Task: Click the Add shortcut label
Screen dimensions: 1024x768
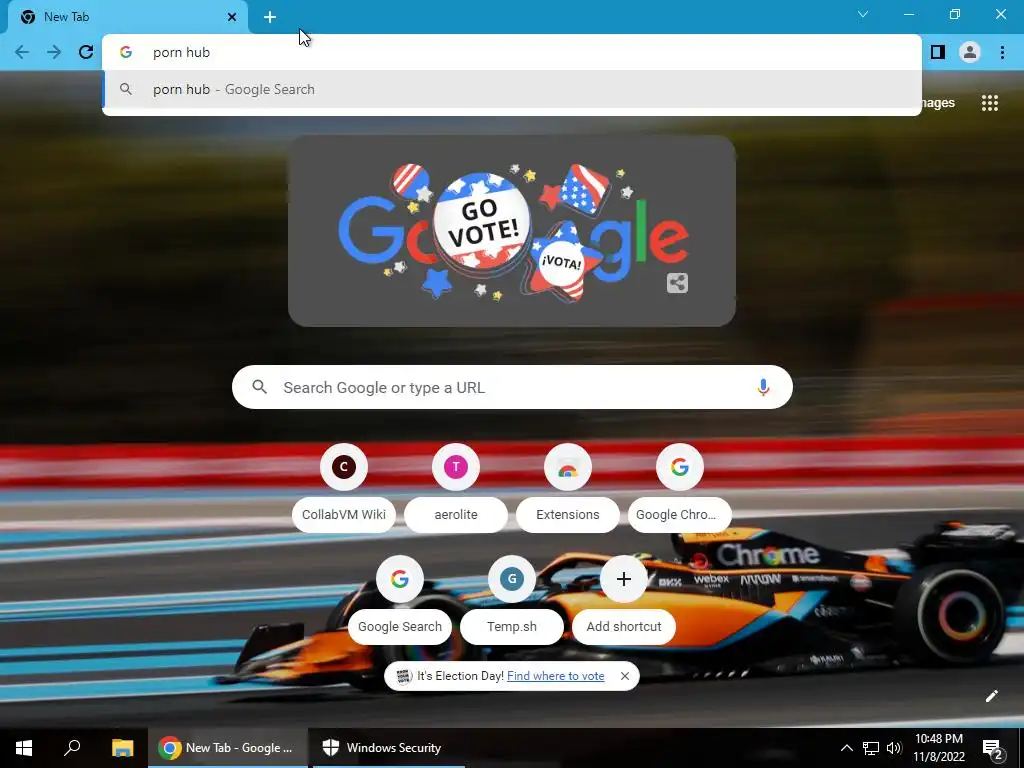Action: click(624, 626)
